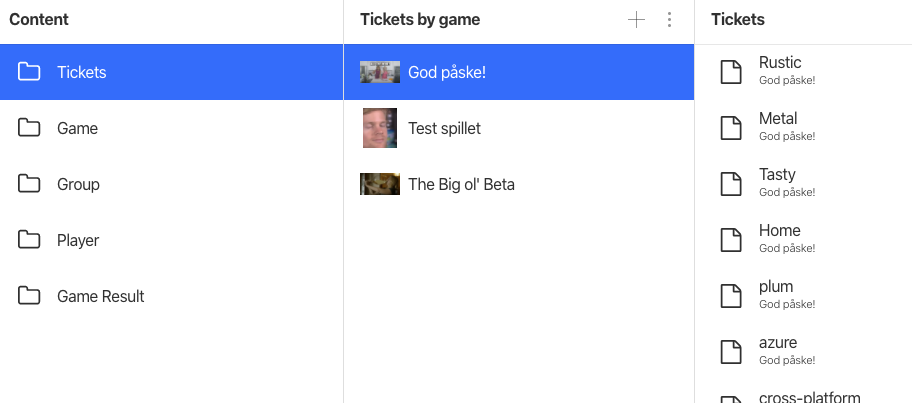Click The Big ol' Beta thumbnail
The image size is (912, 403).
pyautogui.click(x=380, y=184)
